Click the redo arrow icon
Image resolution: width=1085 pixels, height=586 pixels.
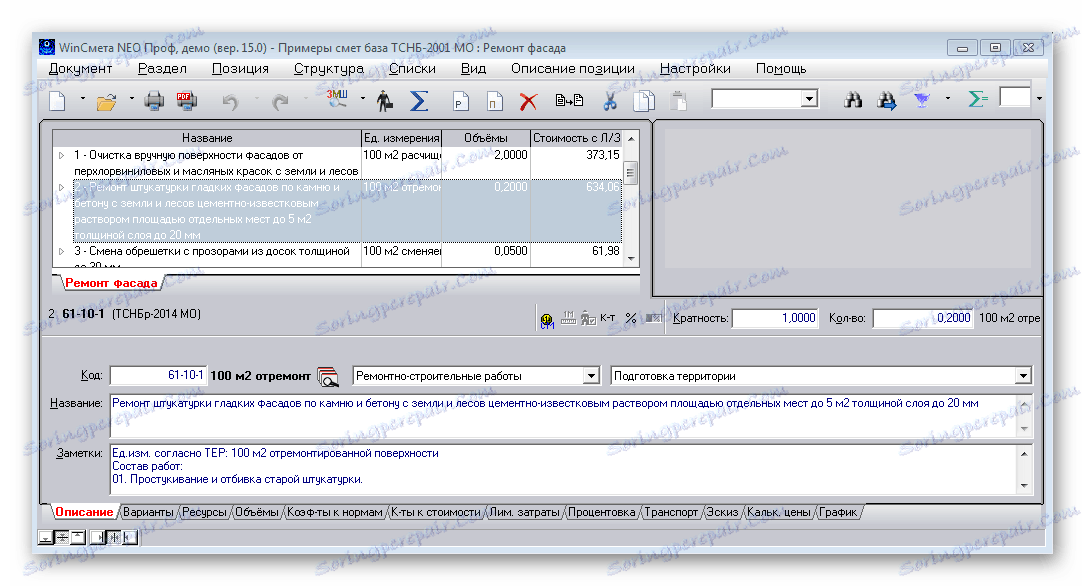(x=280, y=102)
